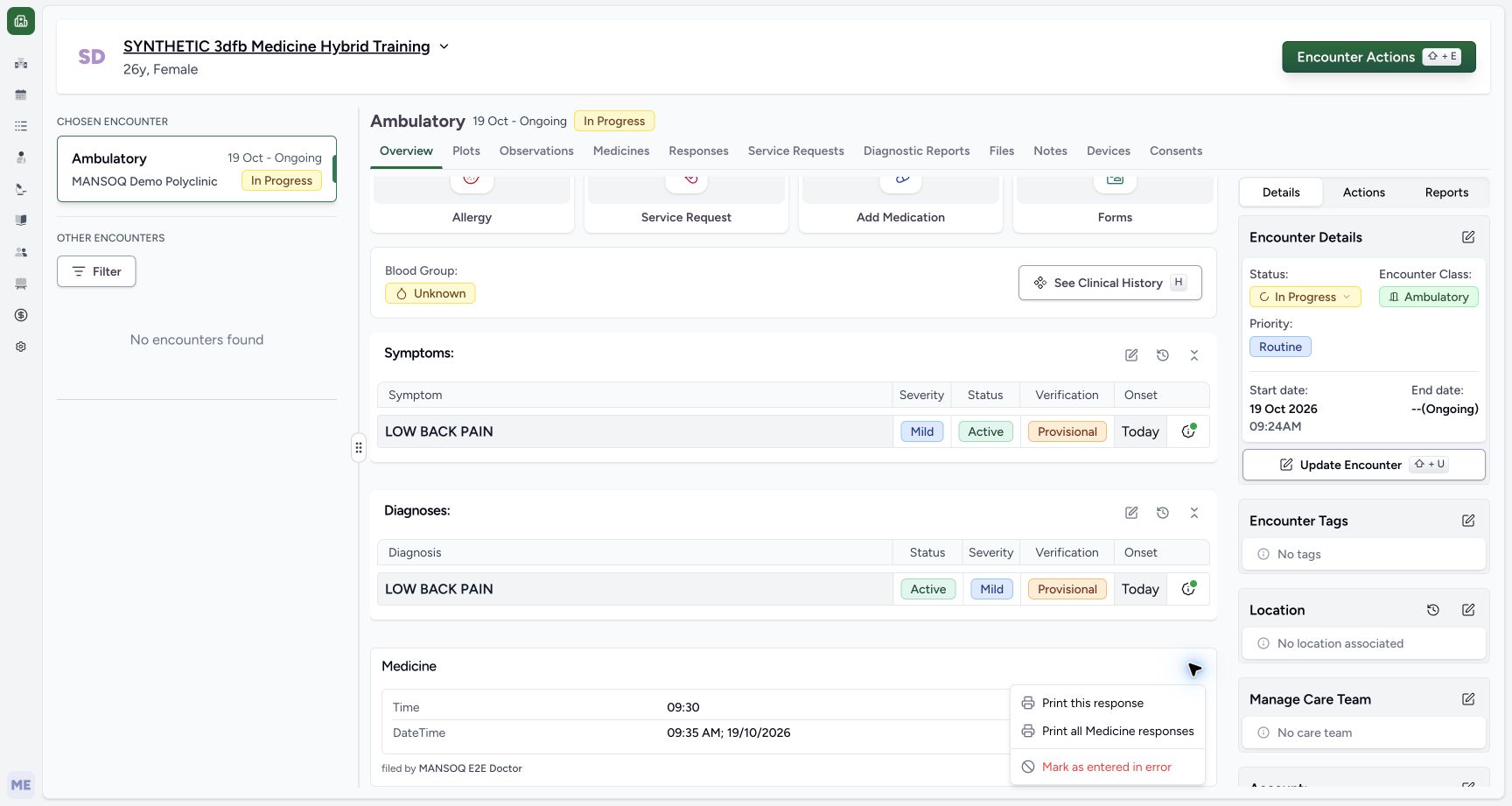Open billing dollar icon in sidebar
1512x806 pixels.
(21, 315)
